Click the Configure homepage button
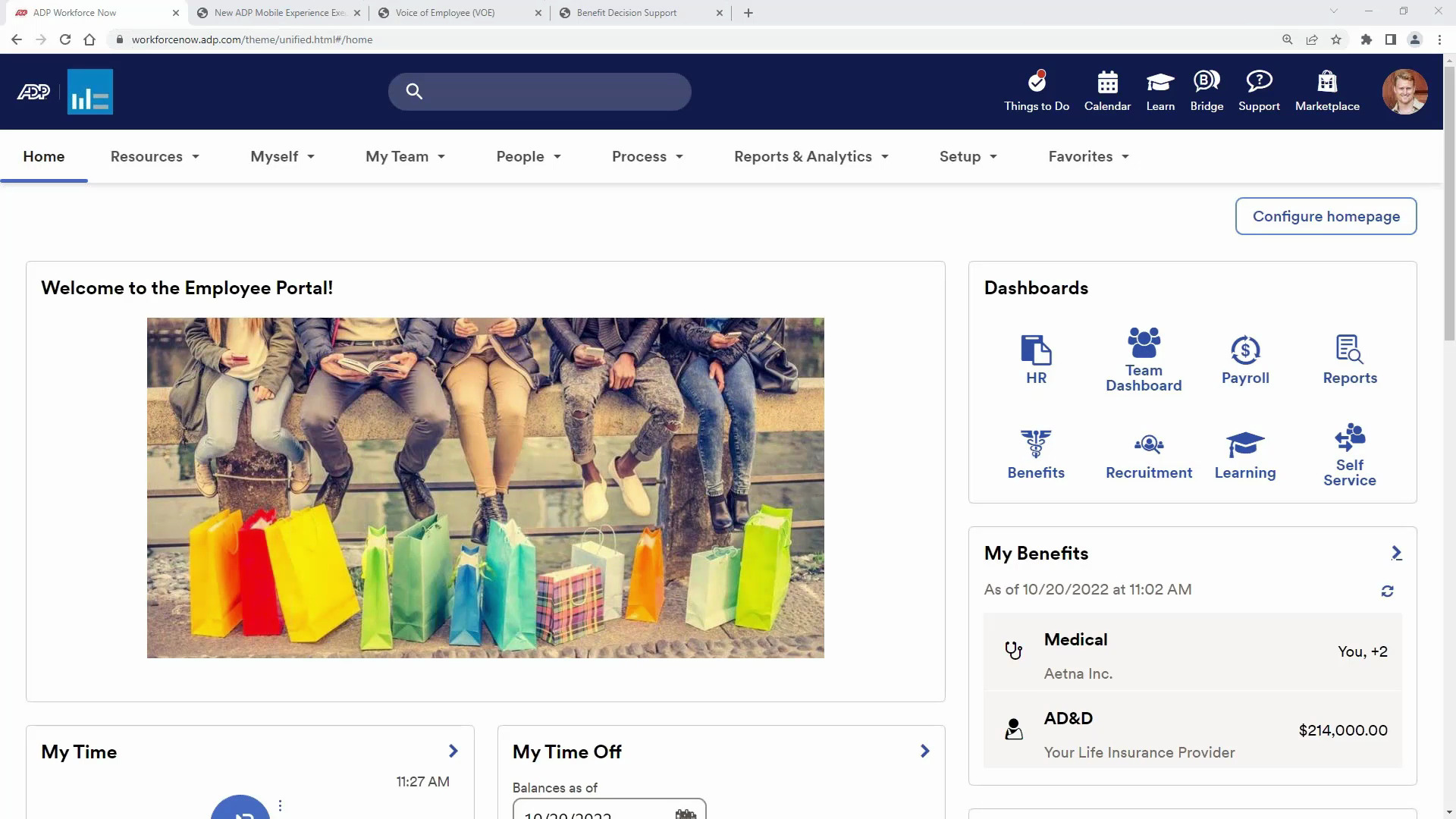Screen dimensions: 1456x819 (1326, 216)
